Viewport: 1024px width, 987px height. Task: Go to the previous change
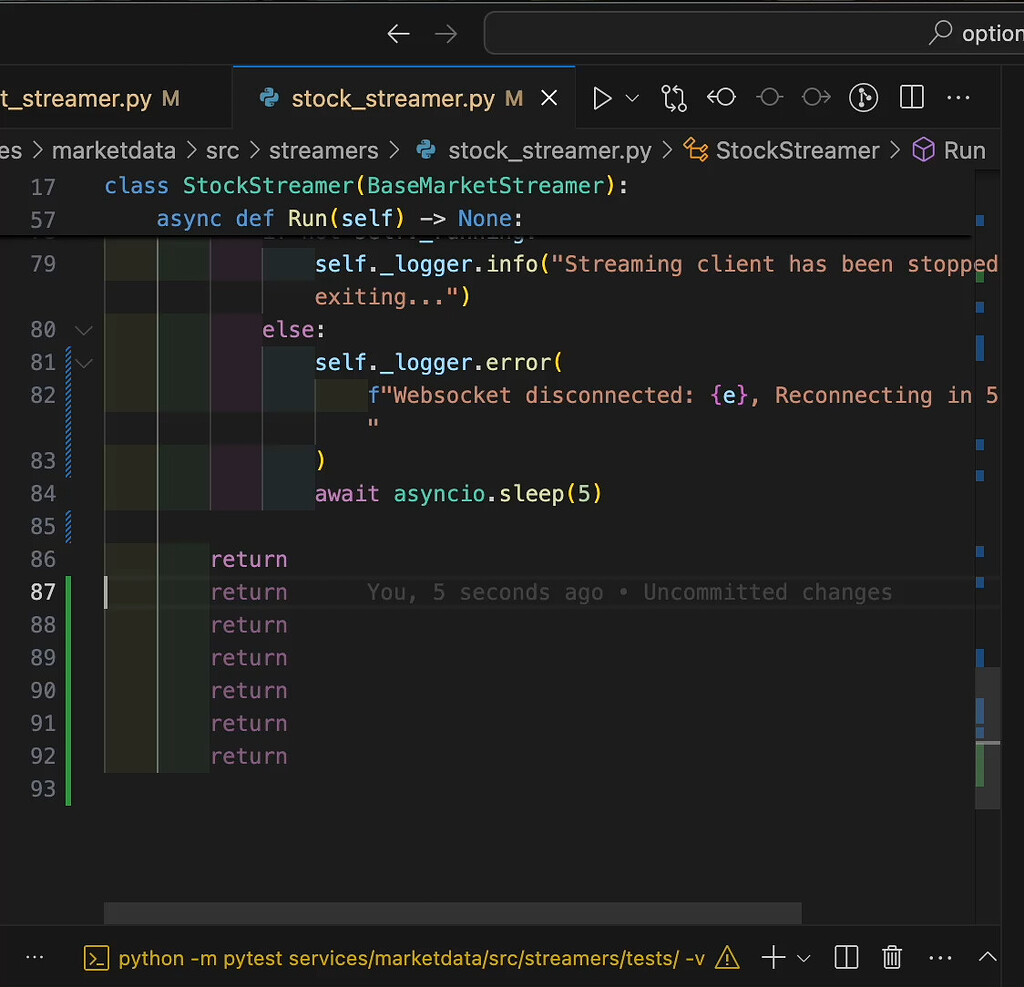[721, 98]
